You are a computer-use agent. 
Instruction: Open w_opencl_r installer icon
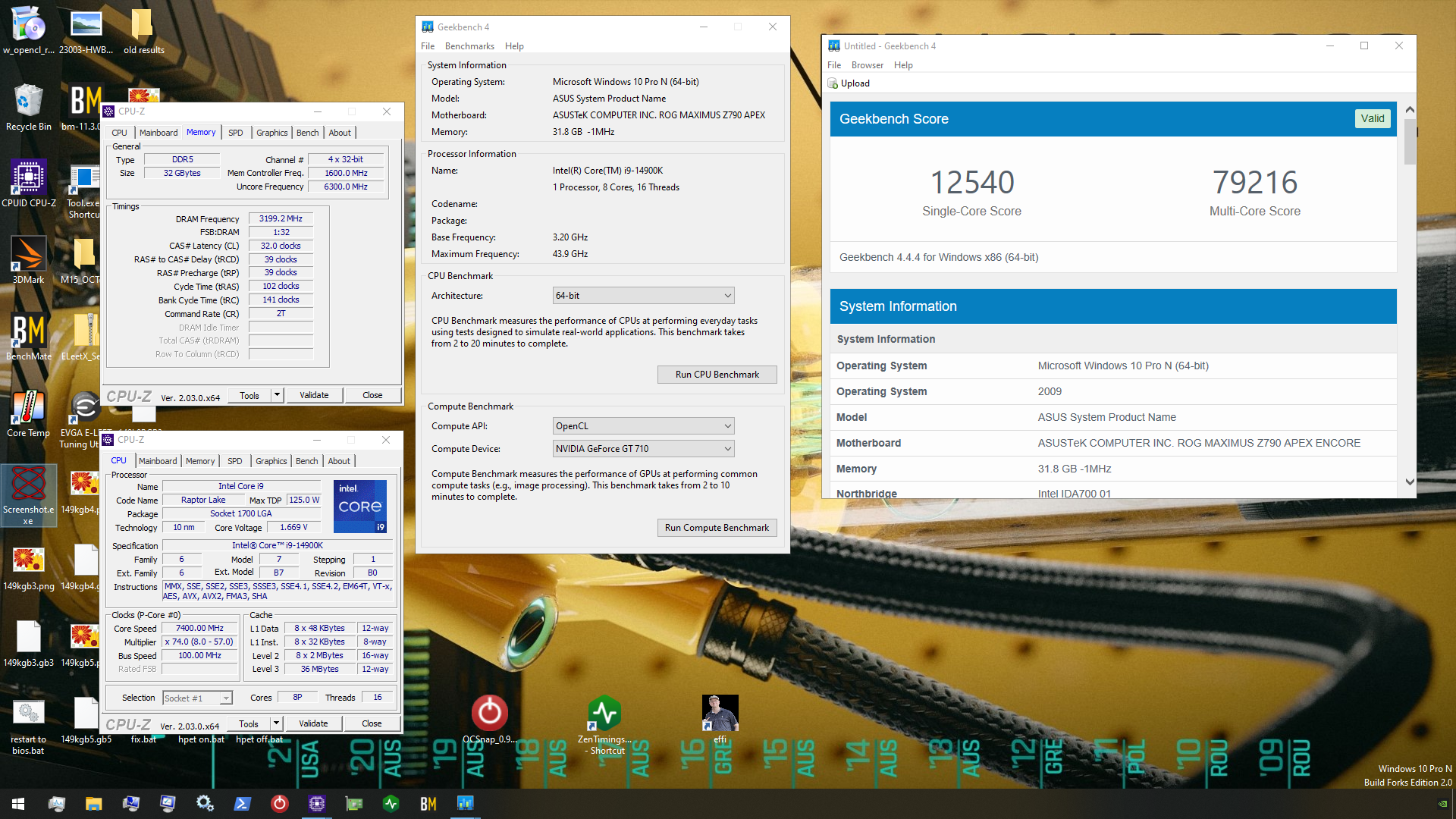click(29, 32)
